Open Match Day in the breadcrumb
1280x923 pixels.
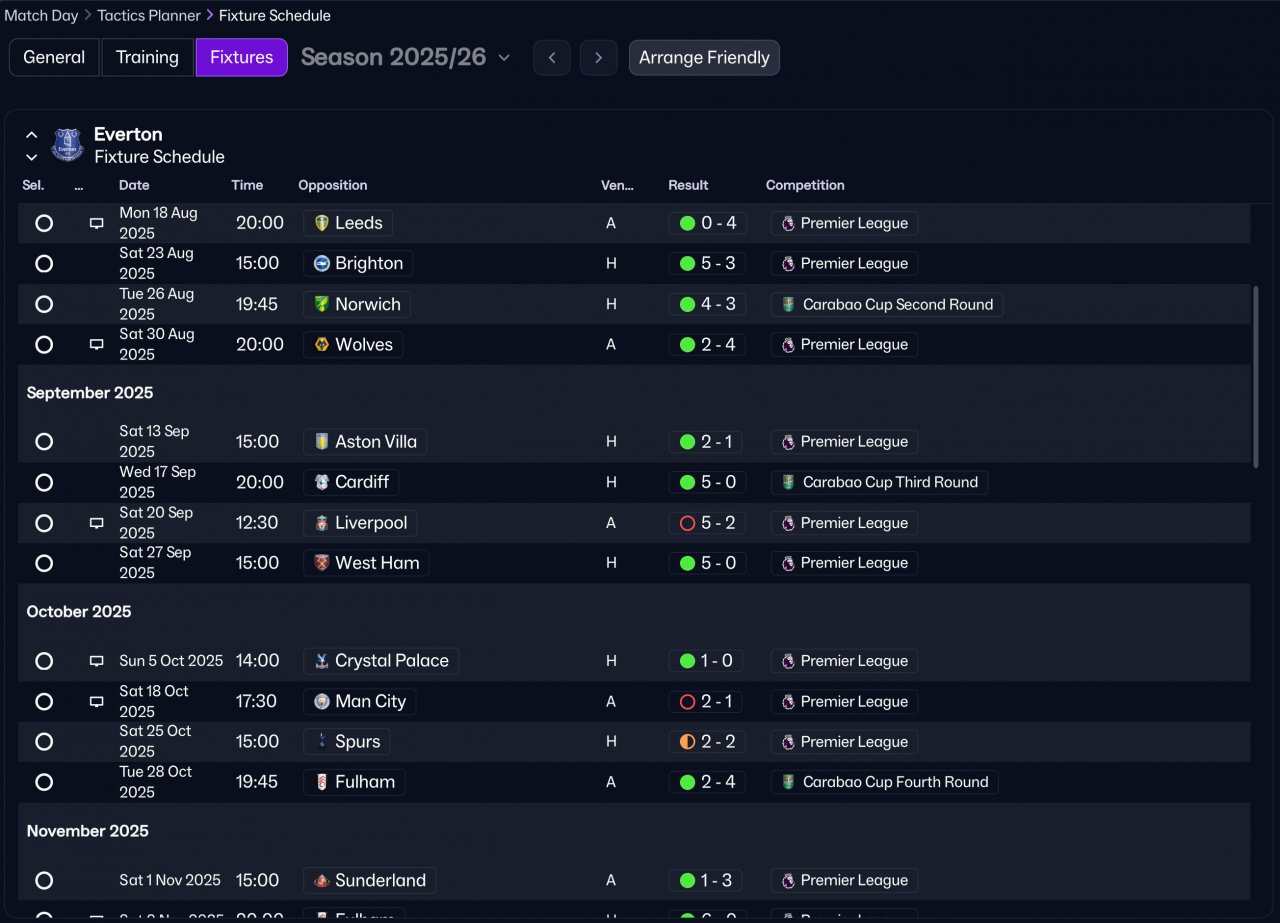[x=41, y=16]
